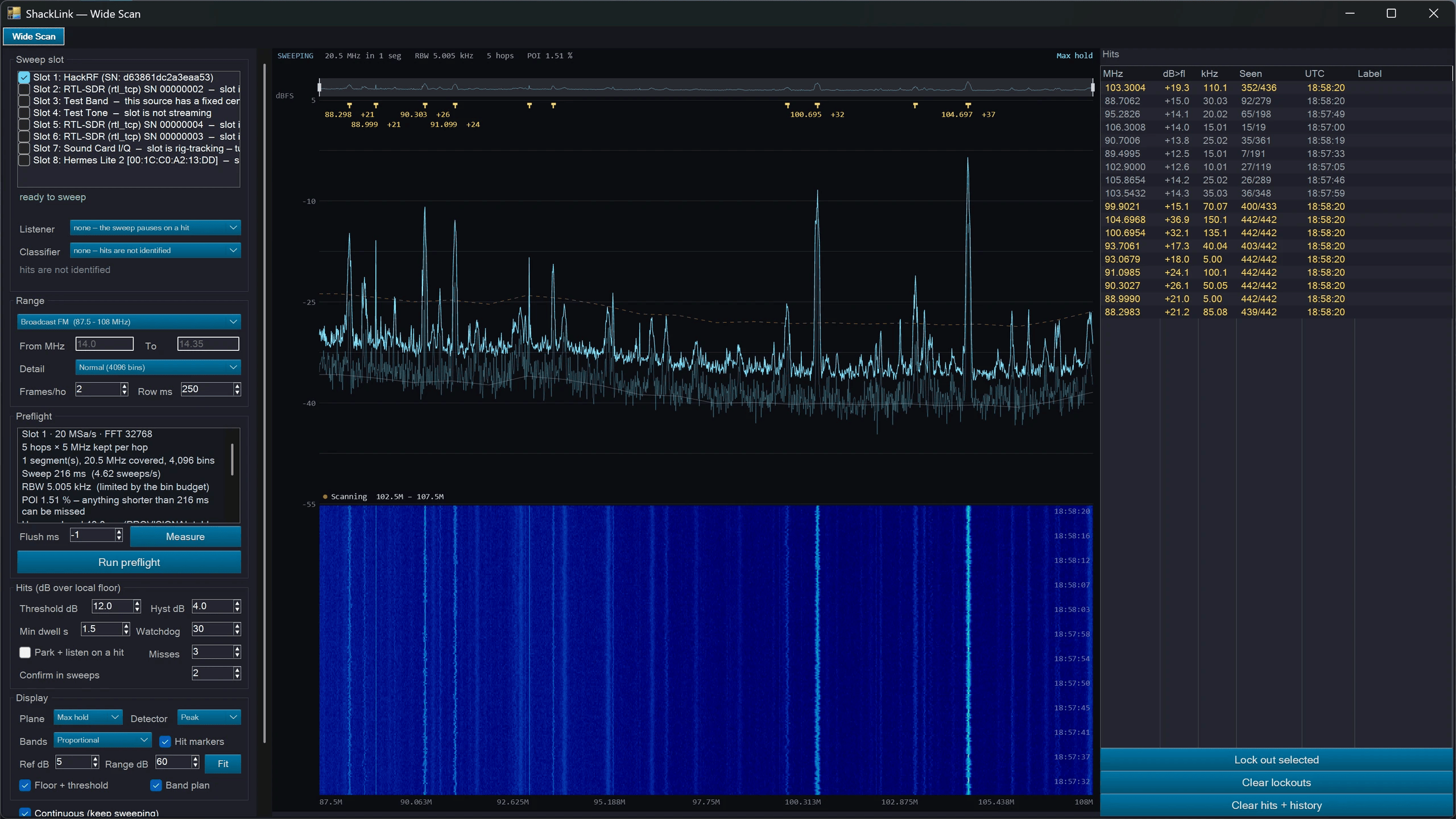Check Slot 3 Test Band checkbox
Image resolution: width=1456 pixels, height=819 pixels.
pos(24,101)
